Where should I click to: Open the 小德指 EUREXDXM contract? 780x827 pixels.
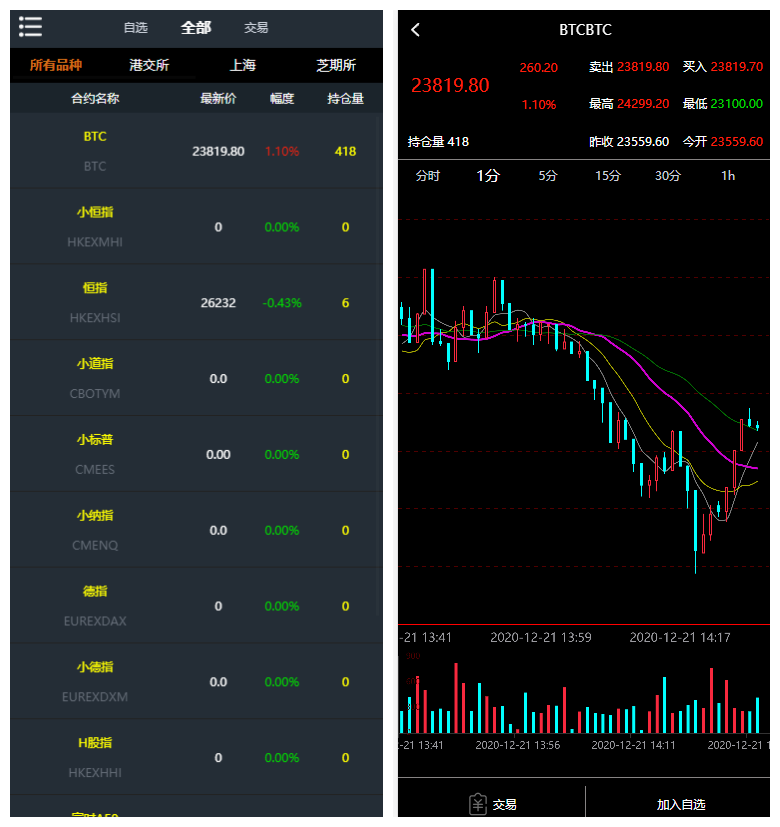[x=196, y=682]
